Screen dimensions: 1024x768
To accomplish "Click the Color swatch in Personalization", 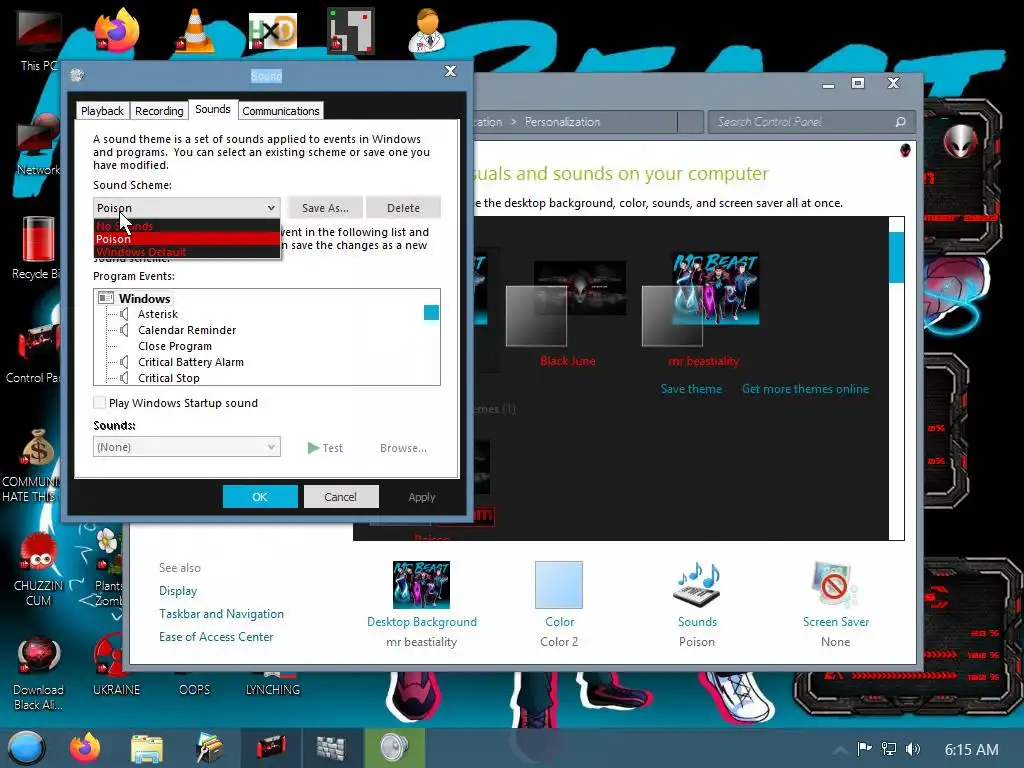I will pos(559,584).
